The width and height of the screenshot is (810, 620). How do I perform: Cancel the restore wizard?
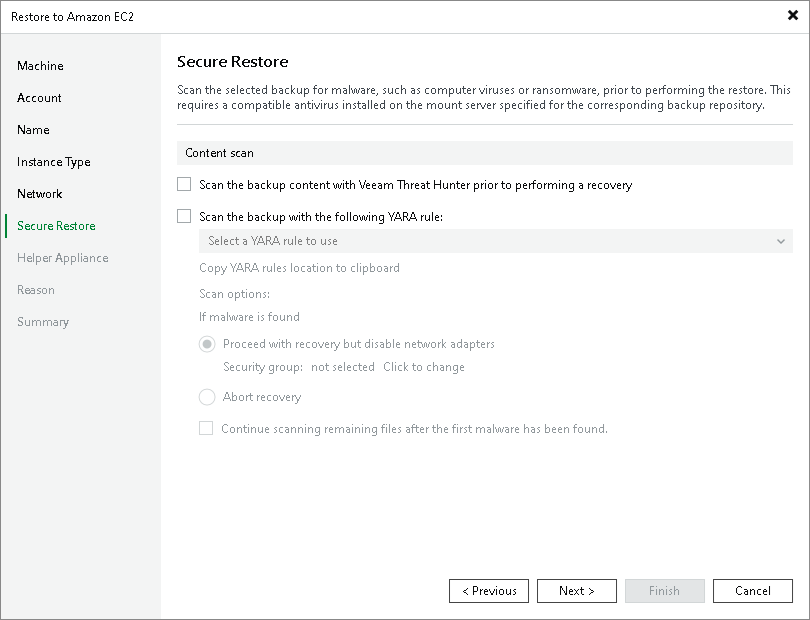tap(753, 590)
